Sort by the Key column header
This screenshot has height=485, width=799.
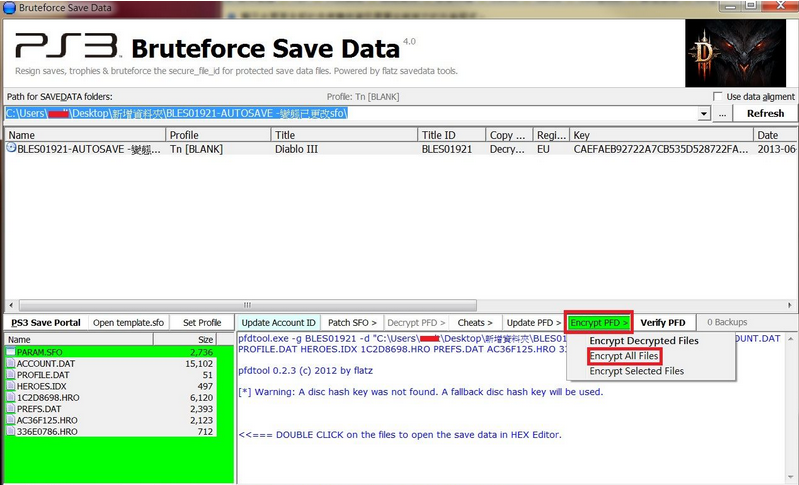661,135
